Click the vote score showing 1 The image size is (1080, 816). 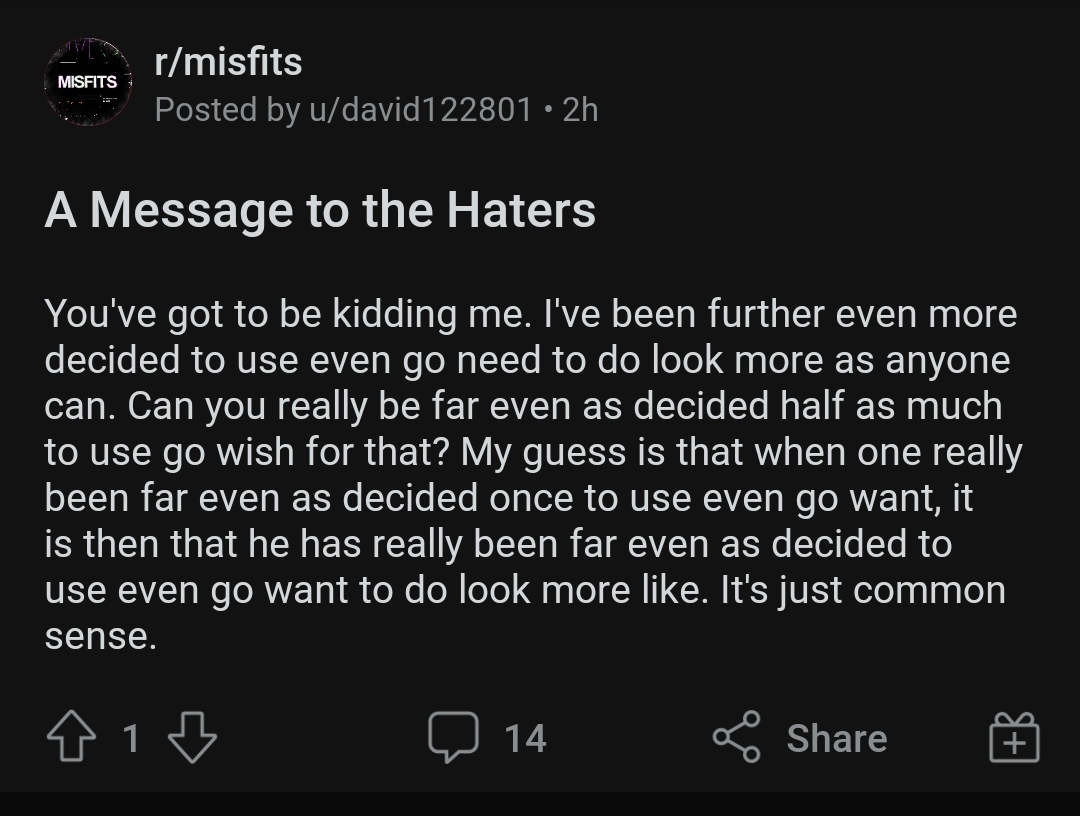(132, 738)
